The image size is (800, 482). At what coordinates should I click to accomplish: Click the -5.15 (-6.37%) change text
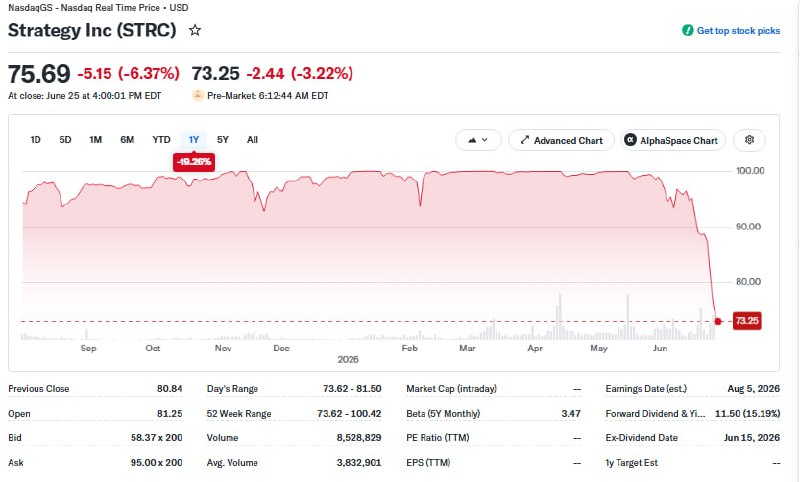point(129,73)
